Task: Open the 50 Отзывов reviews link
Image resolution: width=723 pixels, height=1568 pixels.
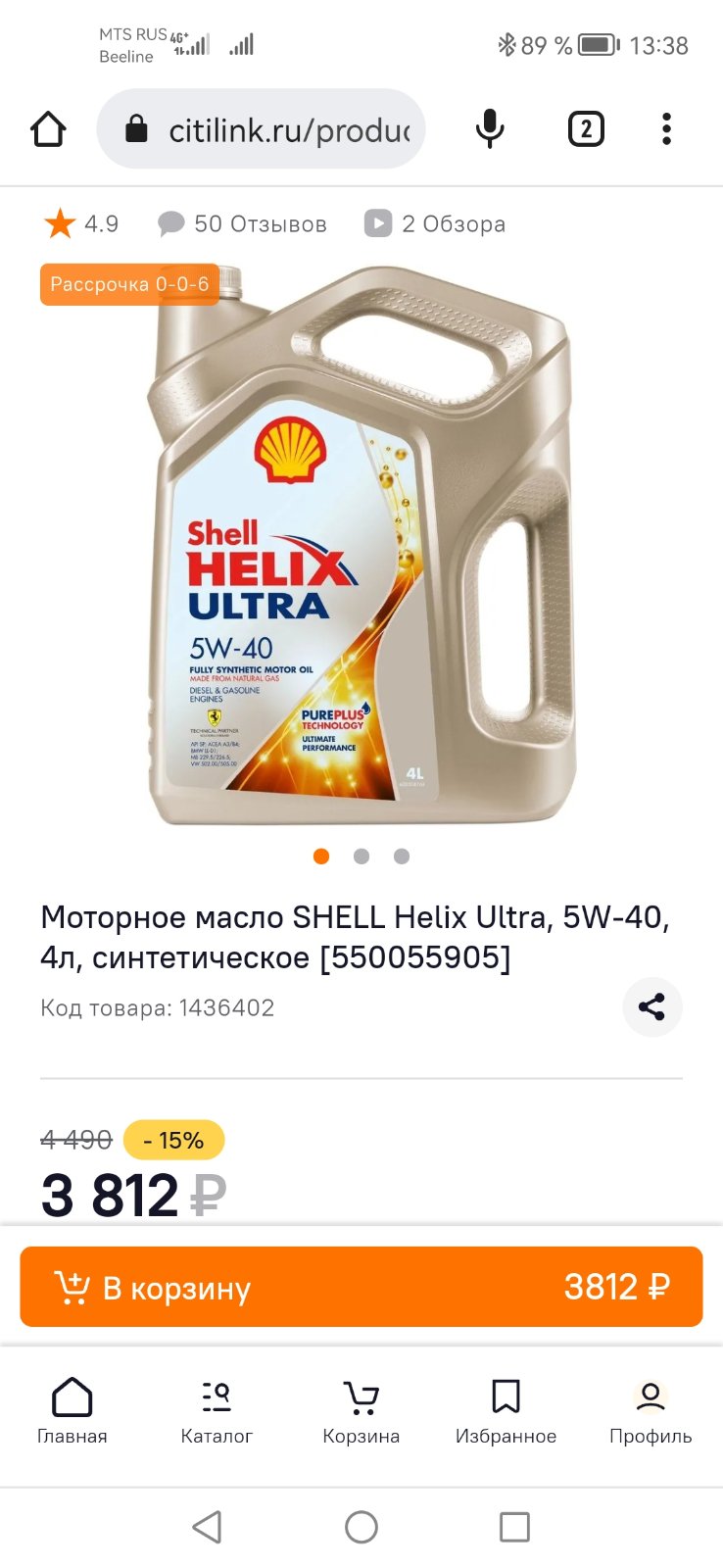Action: click(x=242, y=223)
